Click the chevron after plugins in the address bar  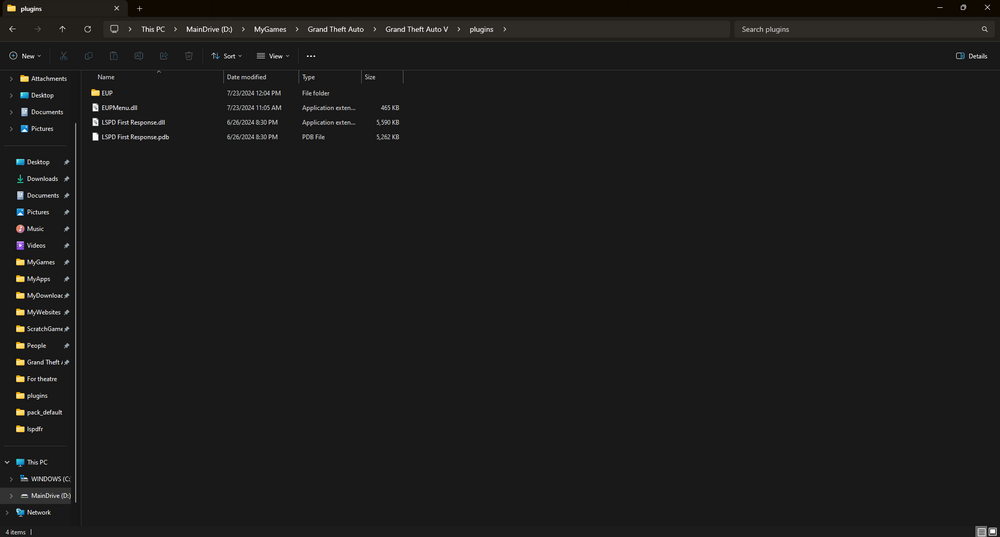504,29
